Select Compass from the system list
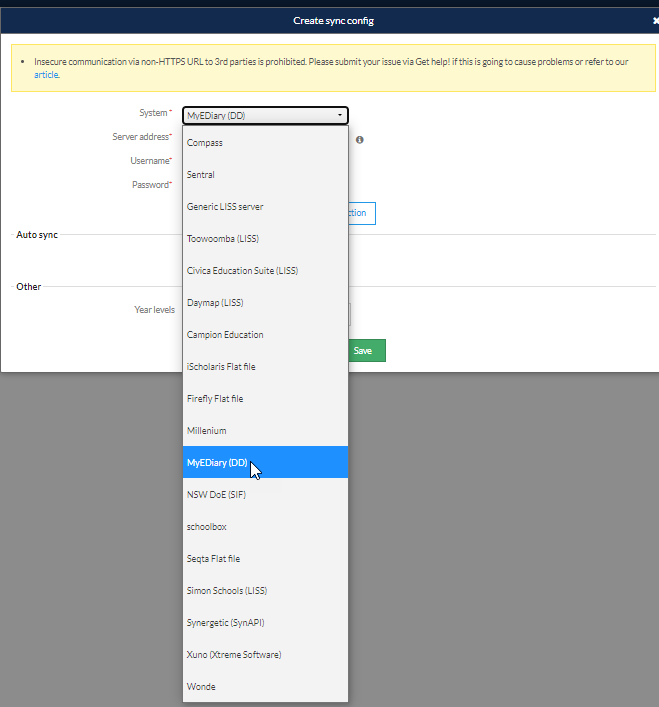This screenshot has height=707, width=659. click(265, 142)
